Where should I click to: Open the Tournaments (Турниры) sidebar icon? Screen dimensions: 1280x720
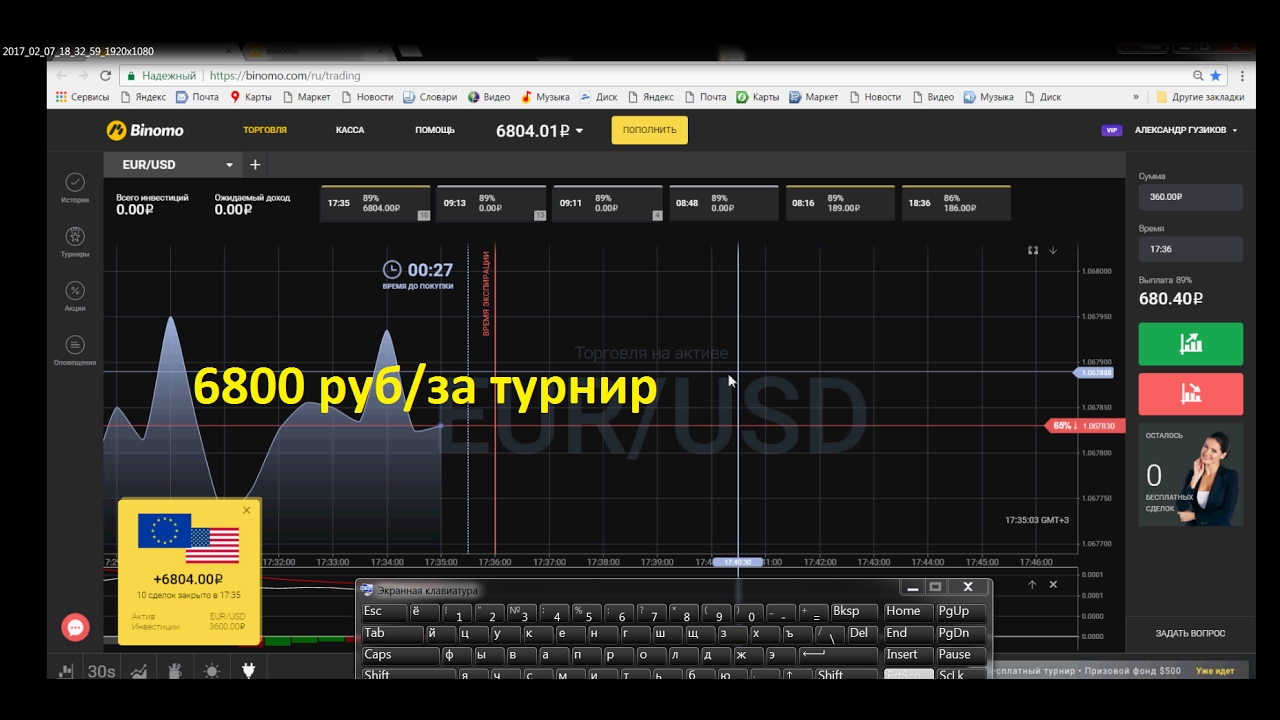pos(75,236)
